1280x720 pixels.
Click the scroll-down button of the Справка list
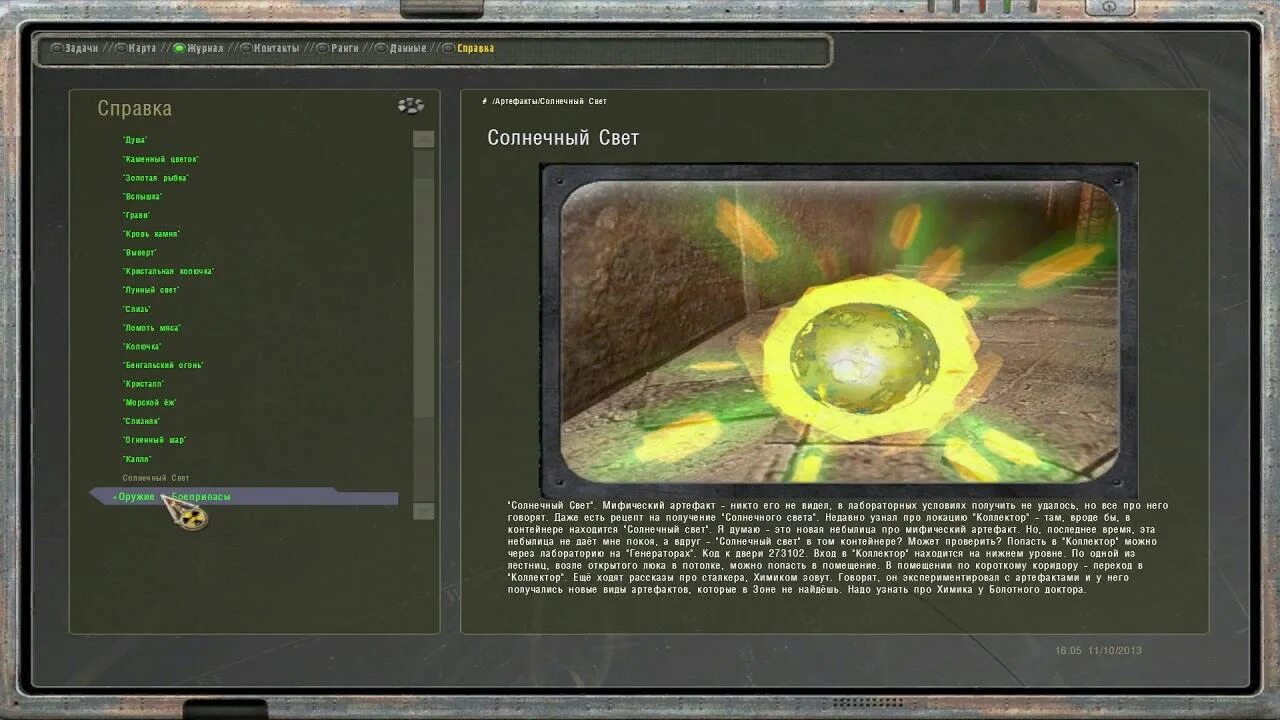pyautogui.click(x=424, y=511)
